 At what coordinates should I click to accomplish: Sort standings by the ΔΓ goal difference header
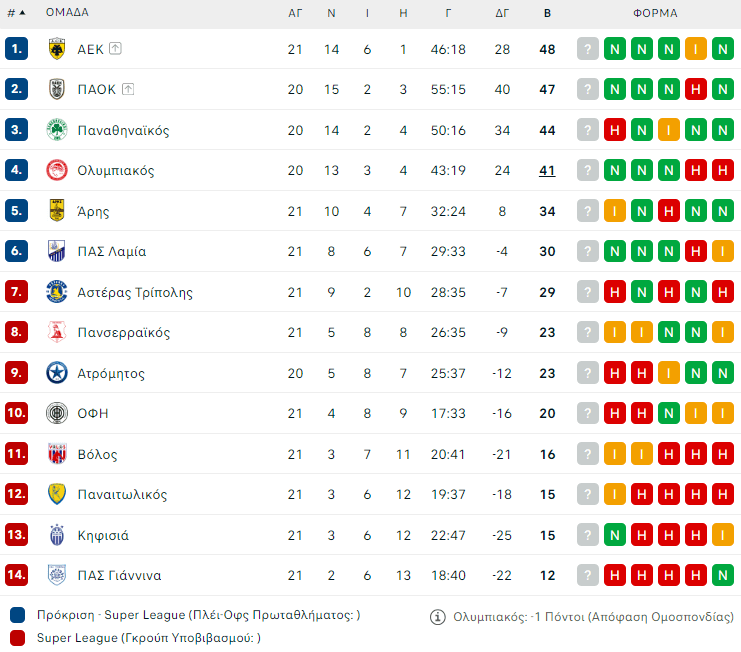(x=502, y=13)
